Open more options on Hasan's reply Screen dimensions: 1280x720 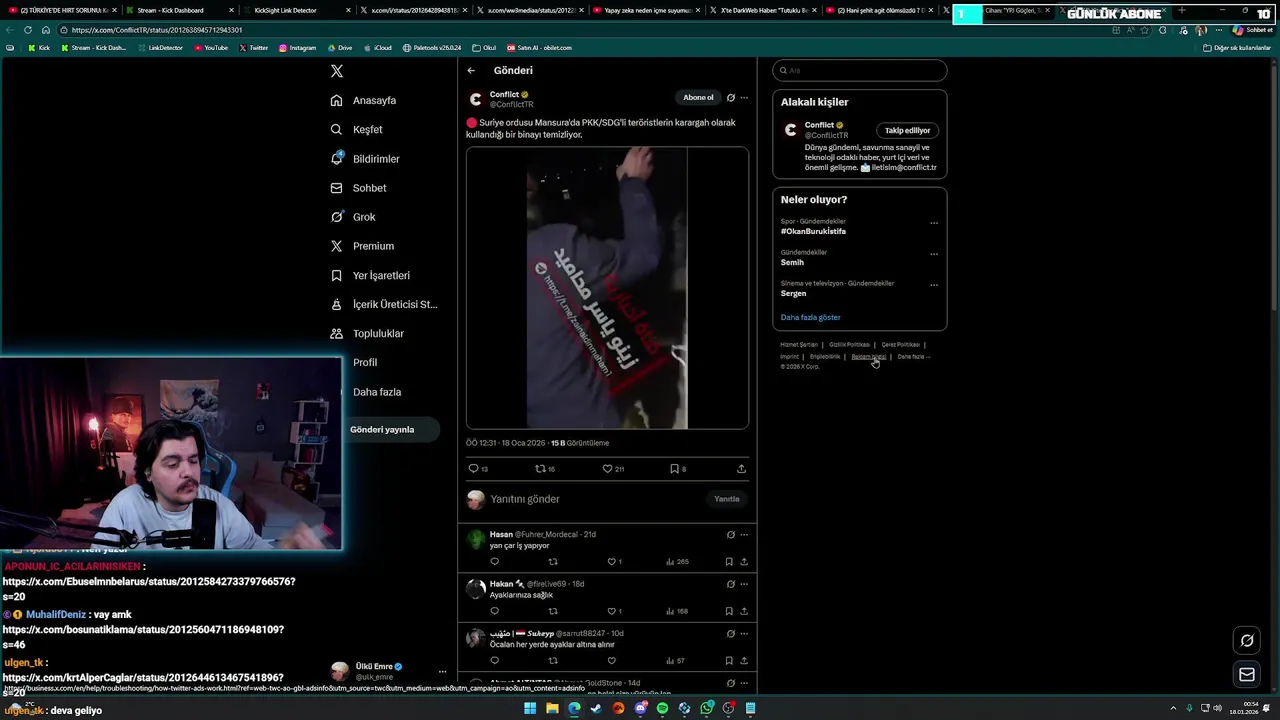[744, 534]
